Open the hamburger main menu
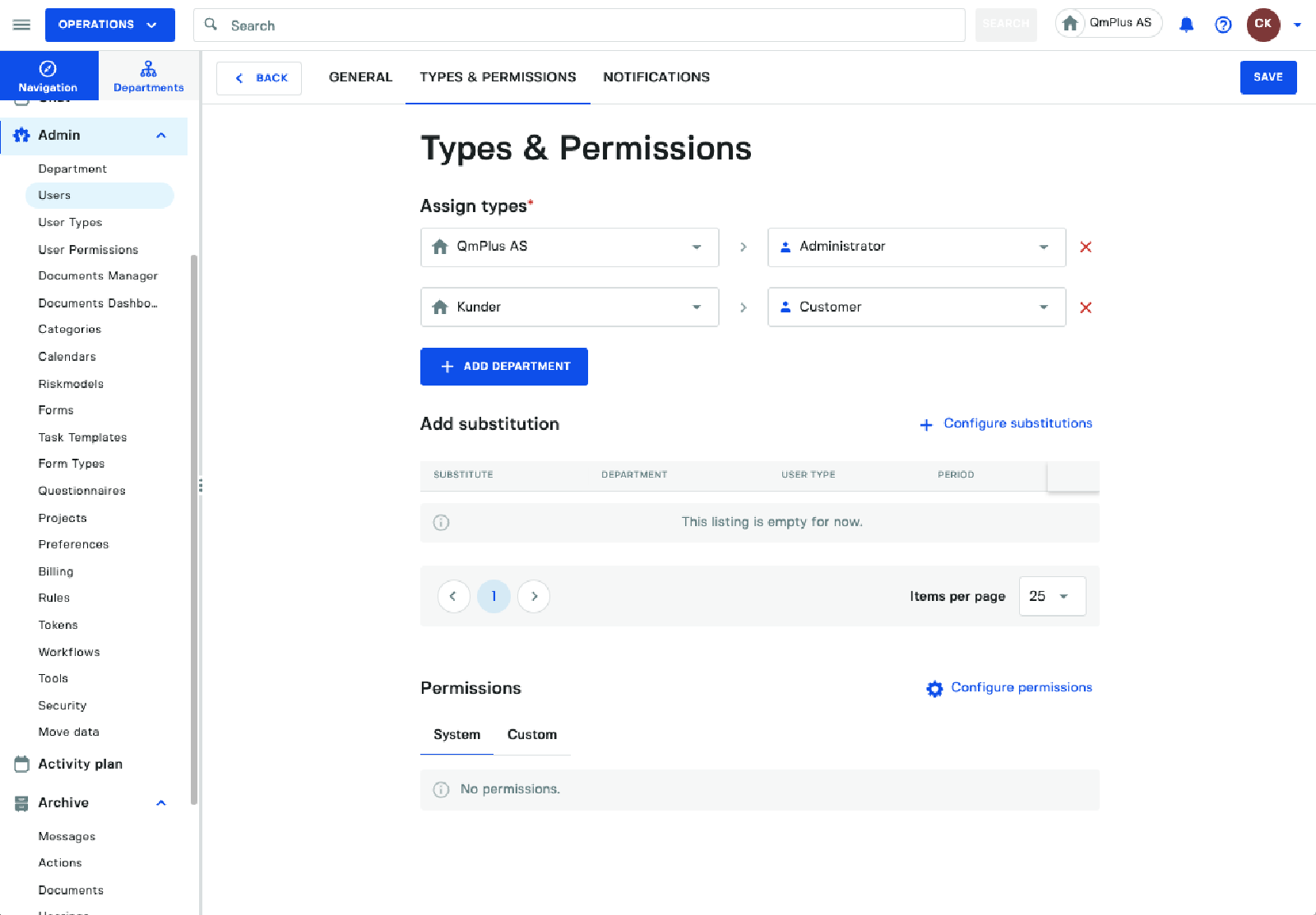The width and height of the screenshot is (1316, 915). tap(21, 25)
